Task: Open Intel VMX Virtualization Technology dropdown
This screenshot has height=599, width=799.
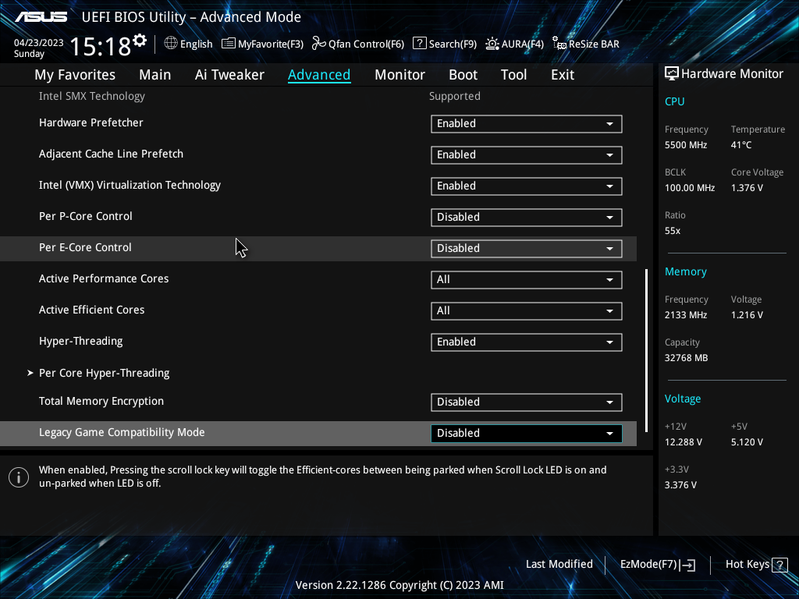Action: [x=526, y=186]
